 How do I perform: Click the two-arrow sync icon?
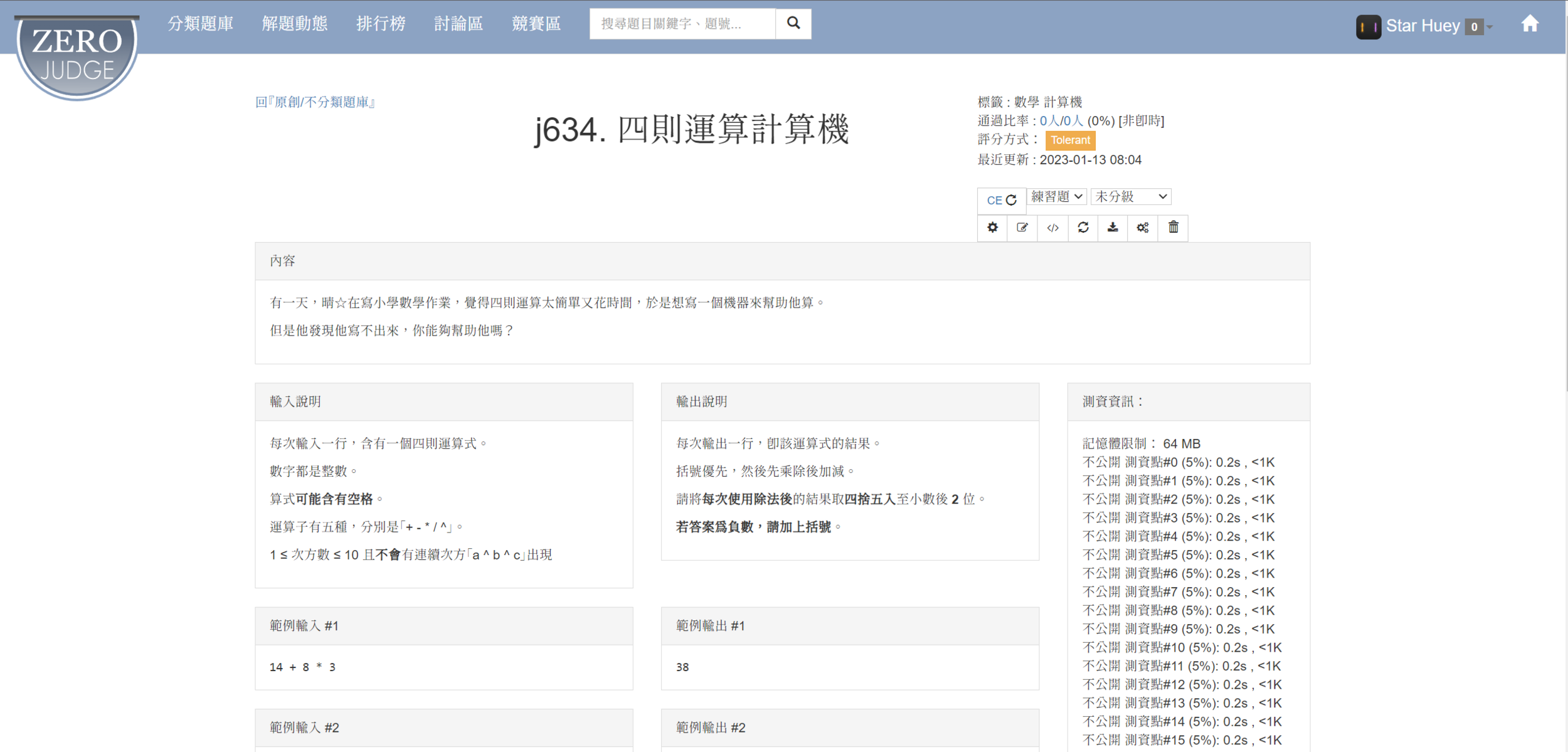1083,228
